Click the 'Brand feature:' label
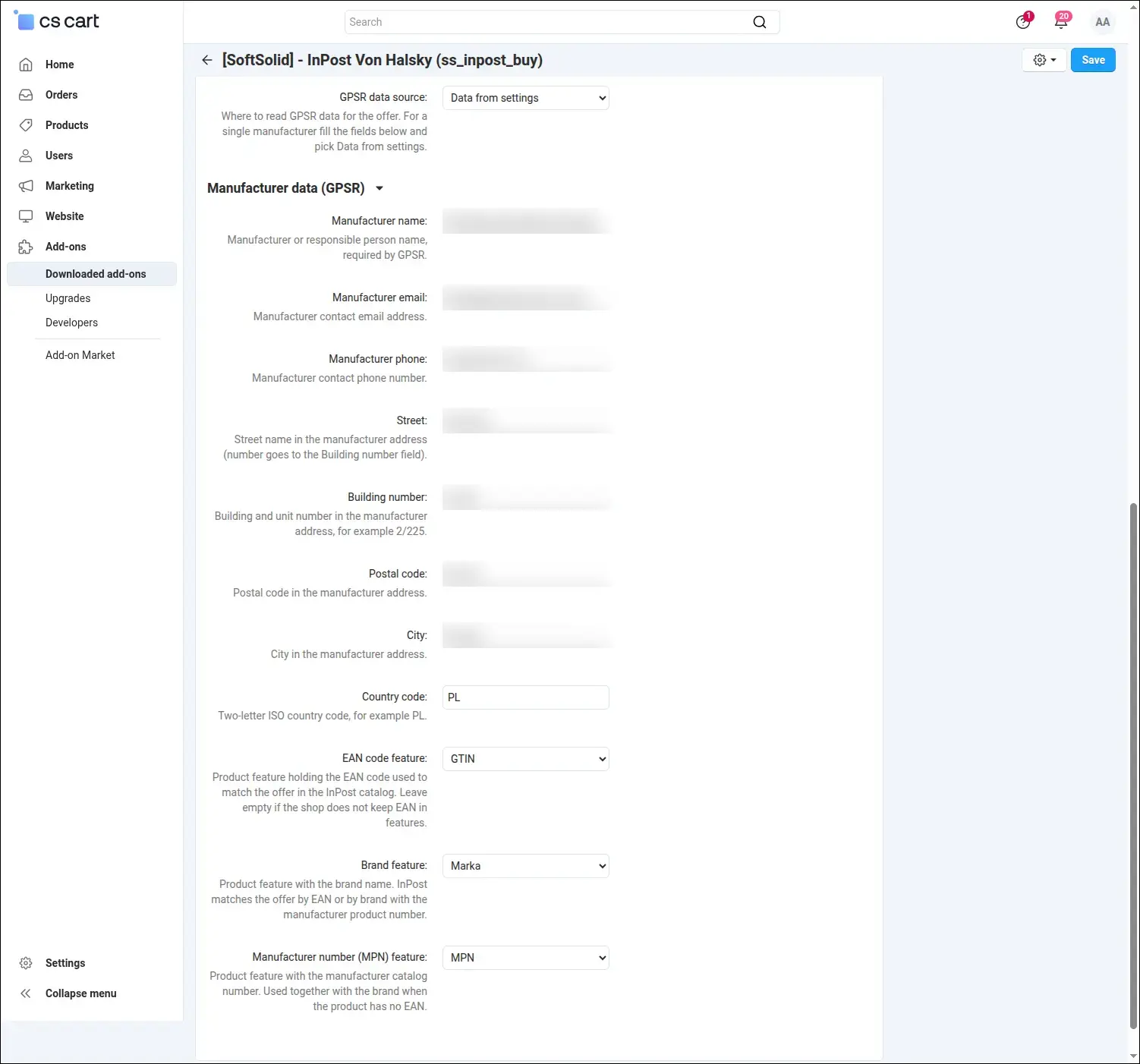The height and width of the screenshot is (1064, 1140). [394, 865]
